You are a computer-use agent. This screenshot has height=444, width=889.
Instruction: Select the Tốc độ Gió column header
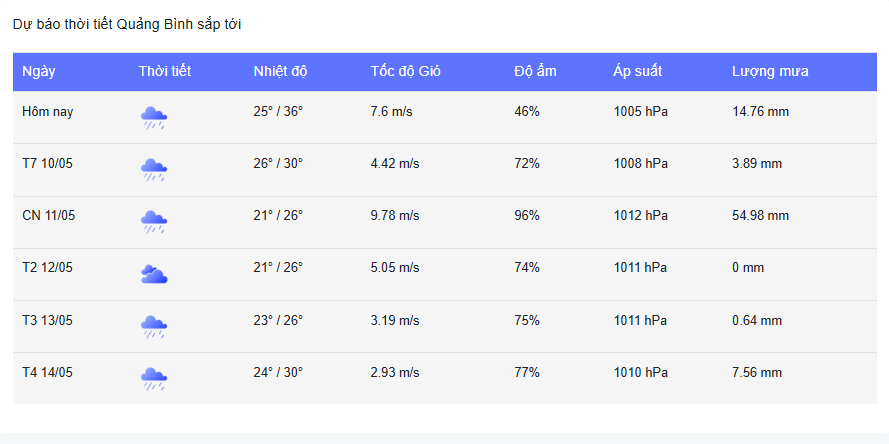(x=405, y=71)
